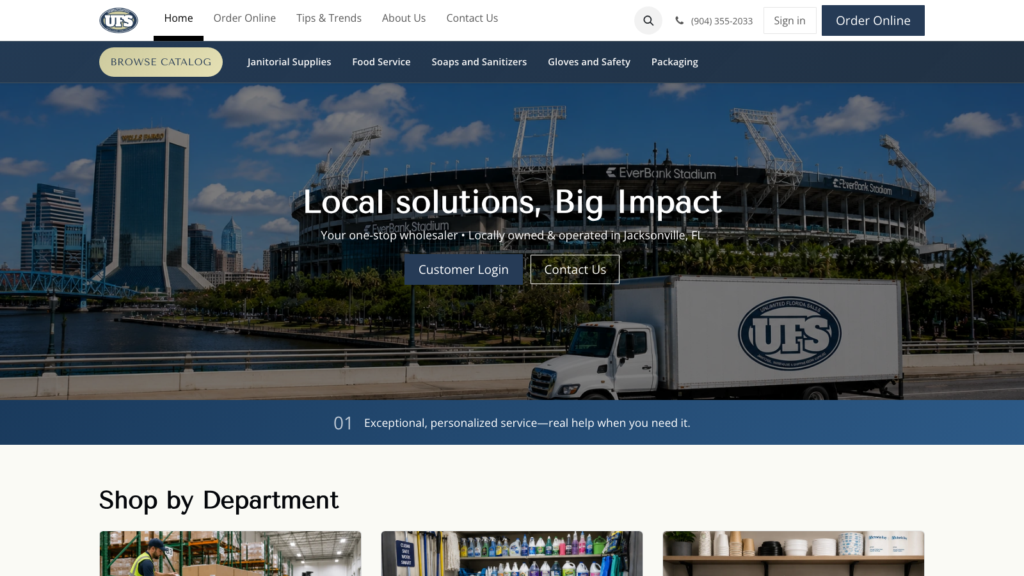Go to Tips & Trends page
This screenshot has height=576, width=1024.
coord(328,18)
